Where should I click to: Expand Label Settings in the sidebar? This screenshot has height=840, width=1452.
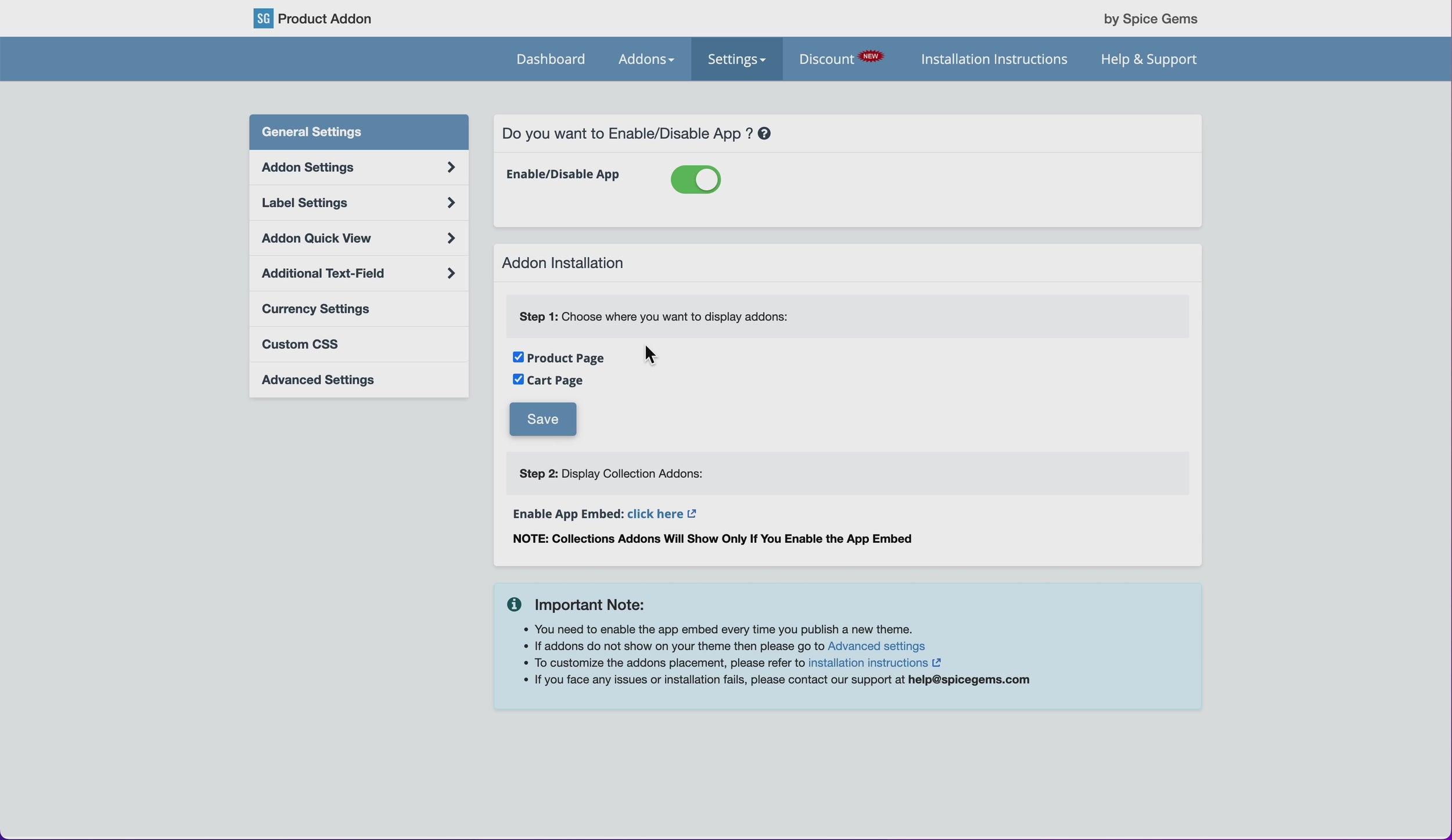[359, 203]
